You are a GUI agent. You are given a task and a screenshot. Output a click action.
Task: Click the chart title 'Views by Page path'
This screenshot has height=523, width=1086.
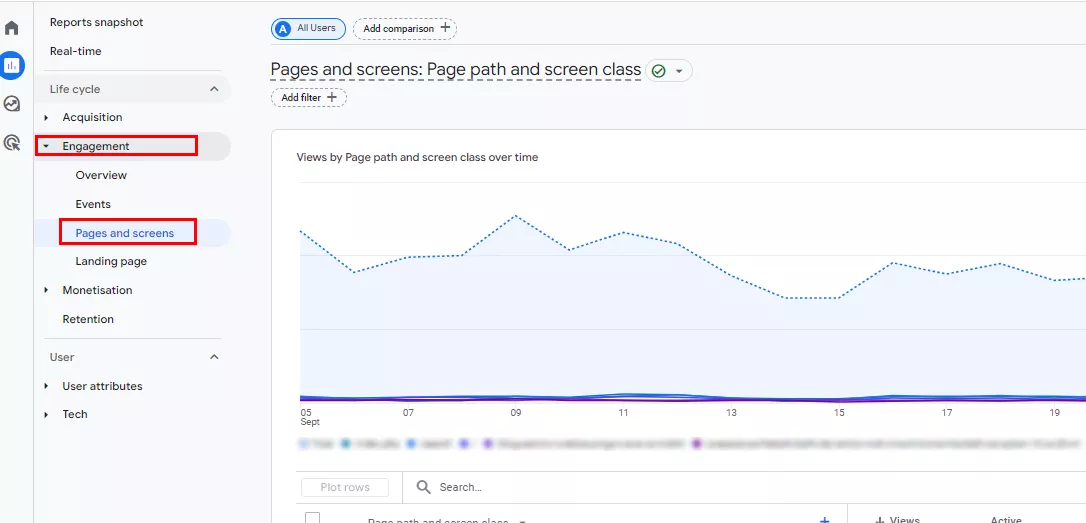417,157
